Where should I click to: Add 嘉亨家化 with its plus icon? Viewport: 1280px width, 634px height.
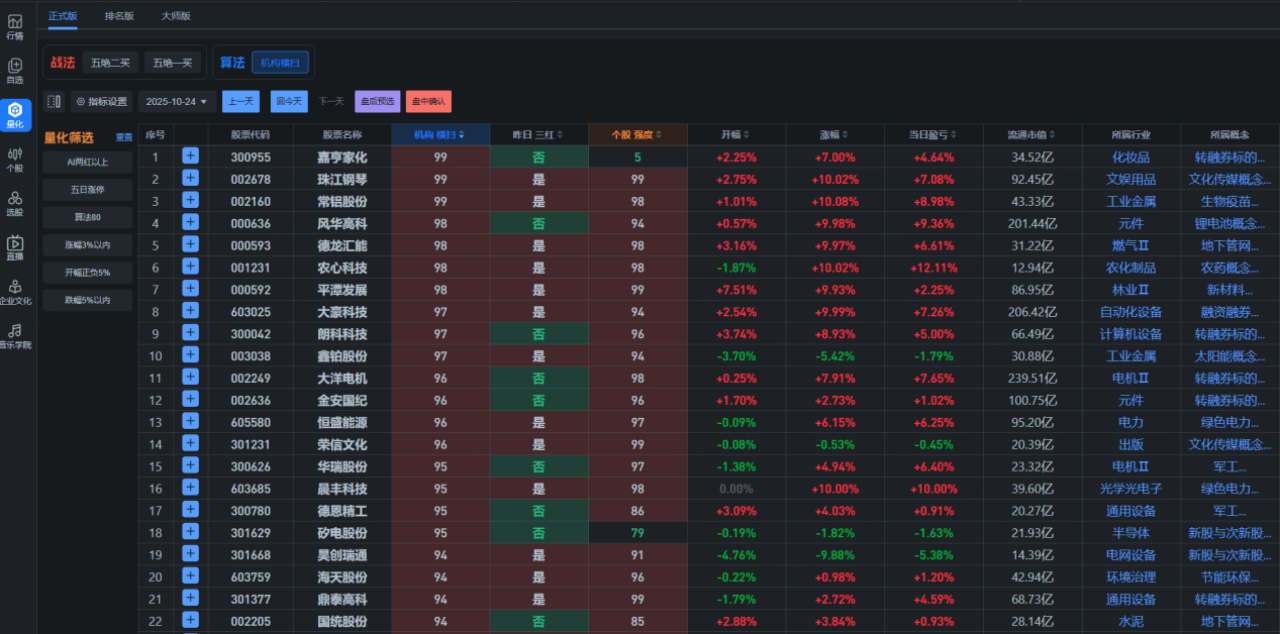[x=190, y=156]
